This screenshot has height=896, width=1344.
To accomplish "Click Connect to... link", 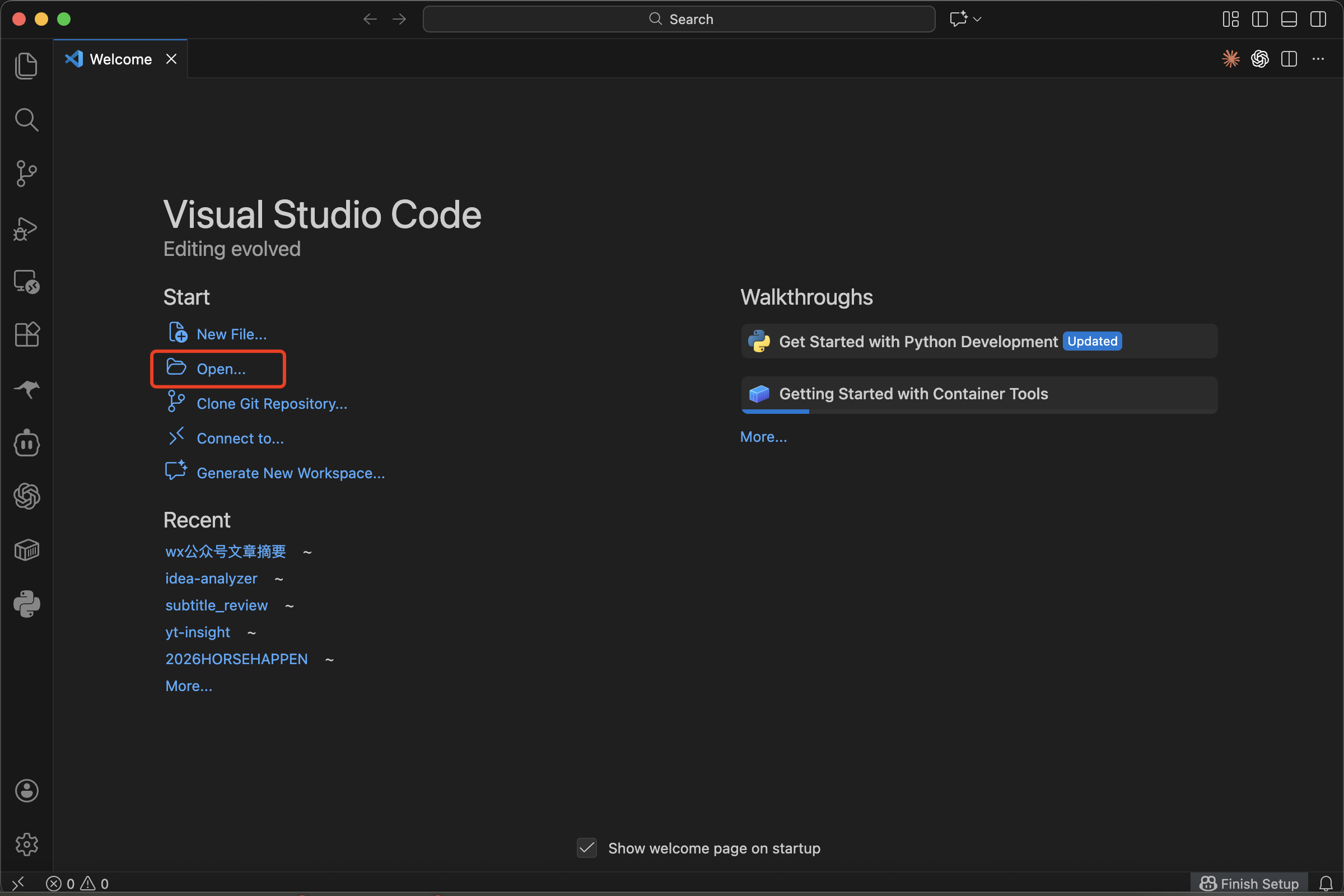I will (240, 438).
